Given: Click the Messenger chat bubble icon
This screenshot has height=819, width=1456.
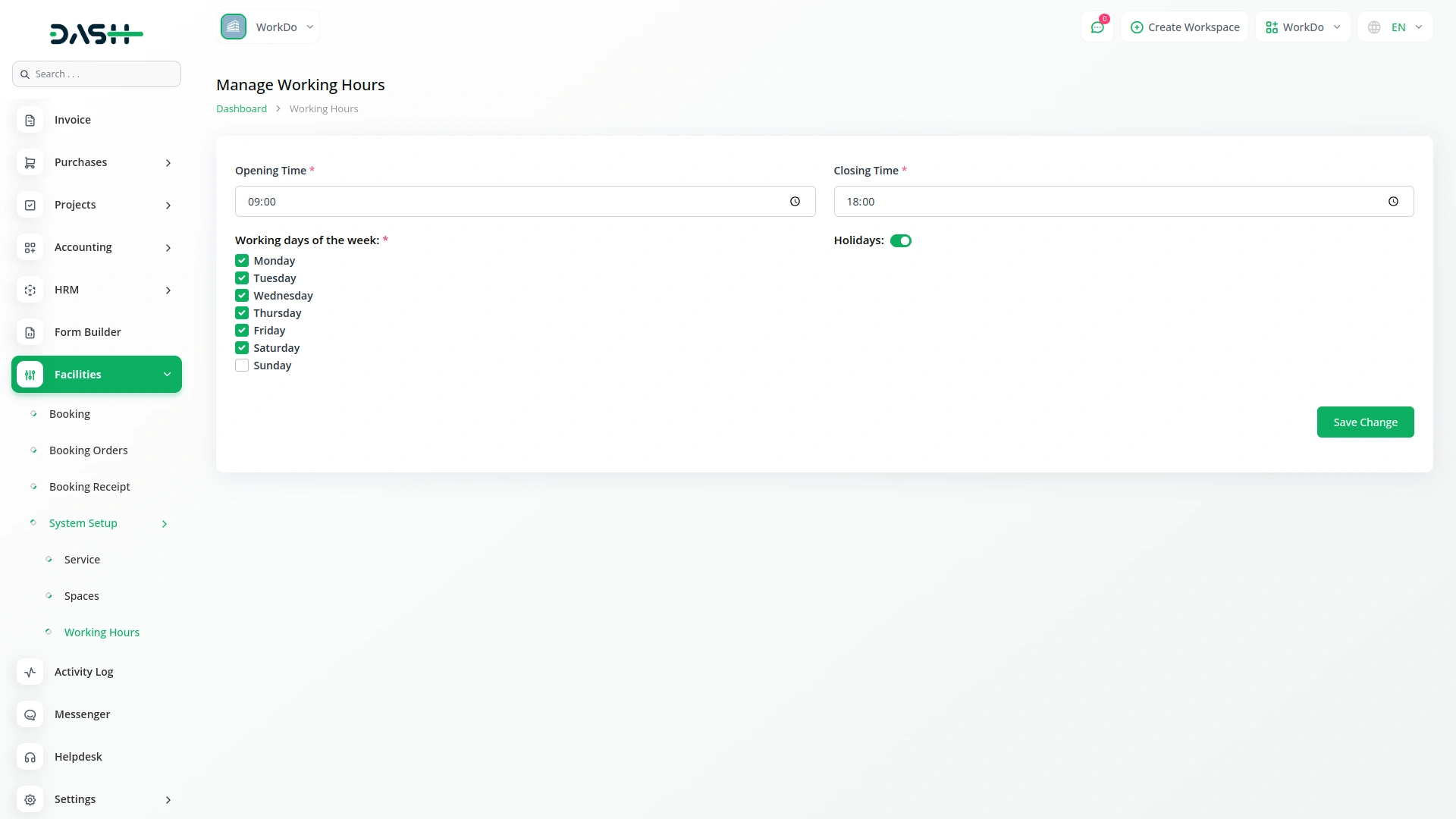Looking at the screenshot, I should click(x=30, y=714).
